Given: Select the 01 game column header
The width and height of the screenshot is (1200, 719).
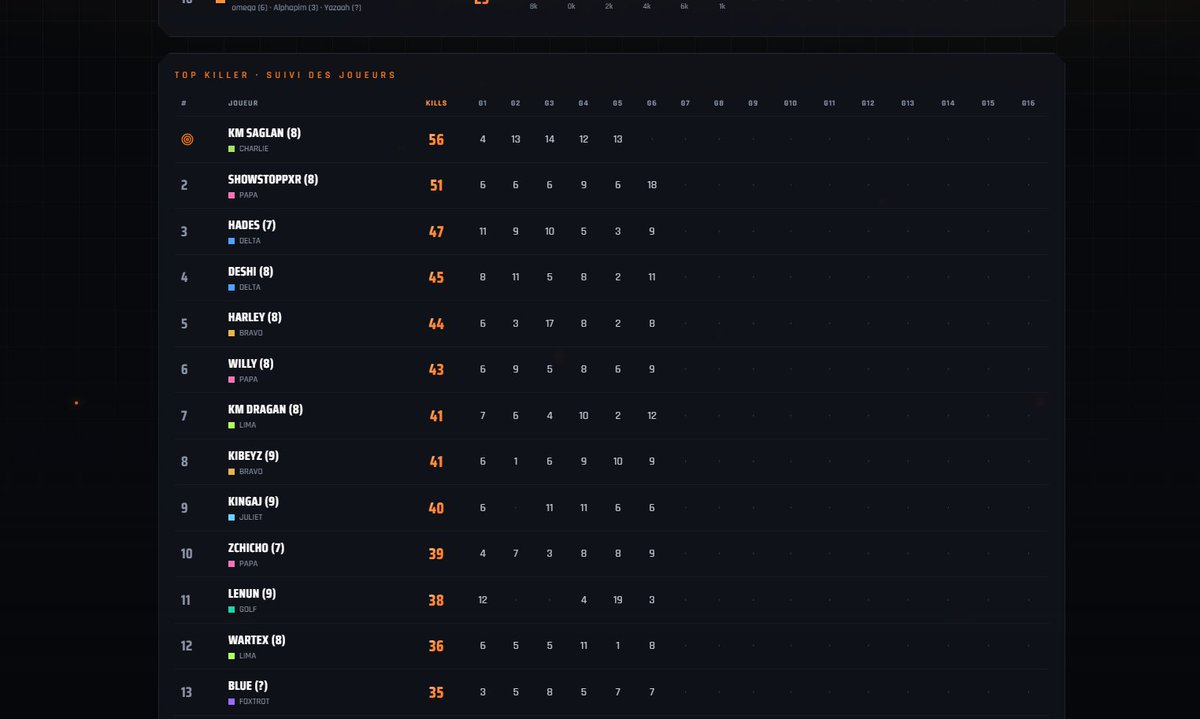Looking at the screenshot, I should tap(482, 103).
